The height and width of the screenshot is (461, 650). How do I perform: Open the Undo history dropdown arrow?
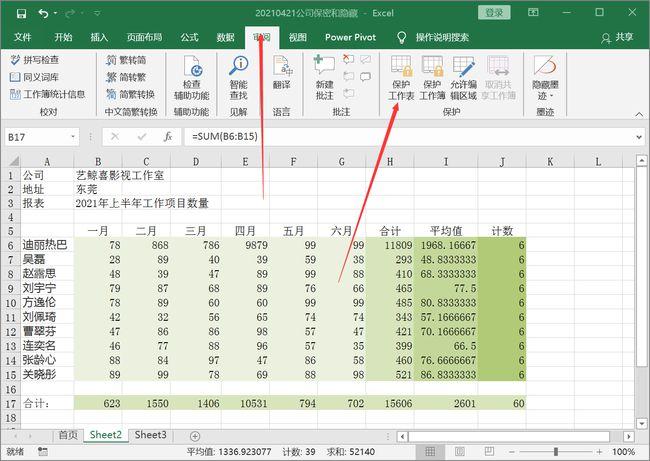point(56,14)
